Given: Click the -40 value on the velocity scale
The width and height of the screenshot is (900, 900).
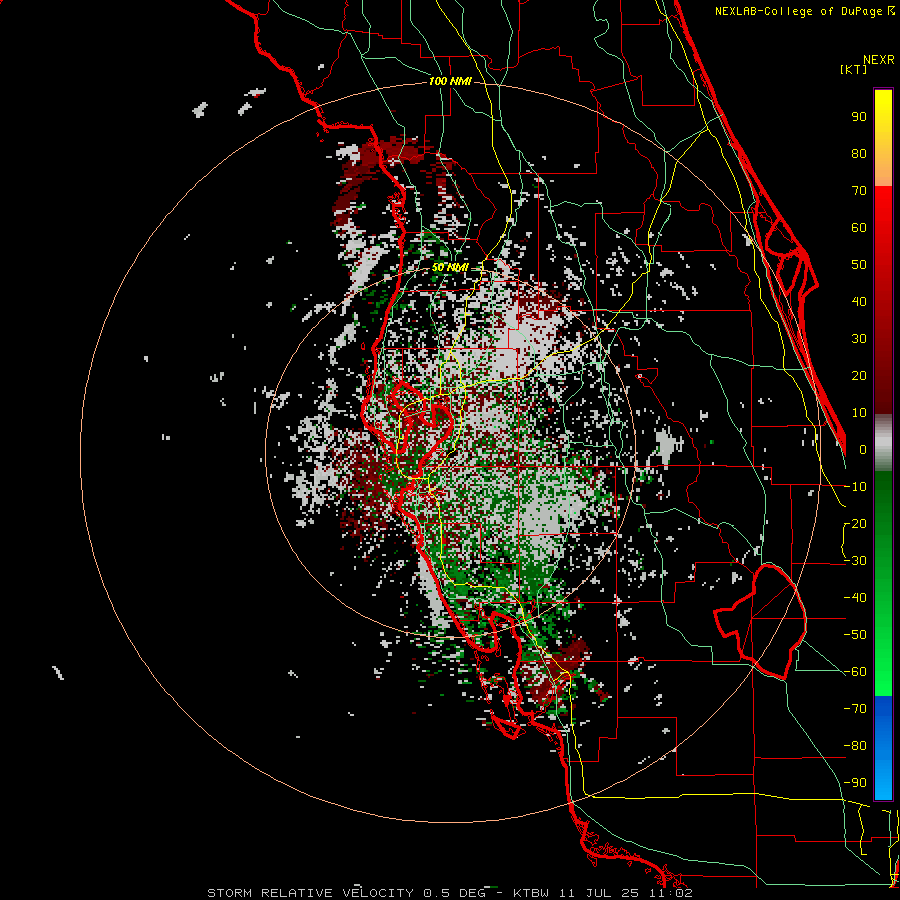Looking at the screenshot, I should point(855,598).
